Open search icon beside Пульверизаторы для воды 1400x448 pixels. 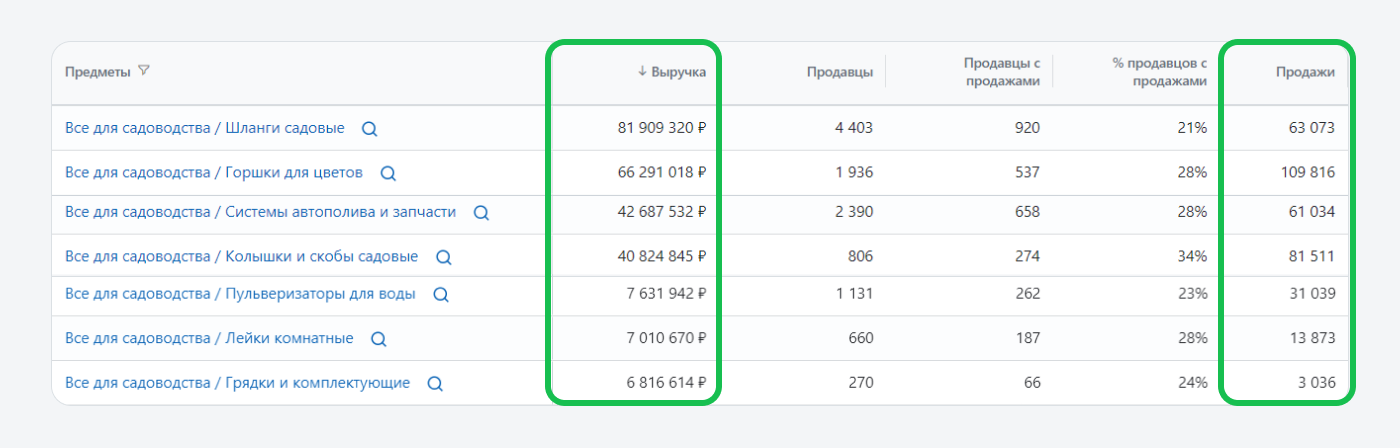click(x=441, y=295)
